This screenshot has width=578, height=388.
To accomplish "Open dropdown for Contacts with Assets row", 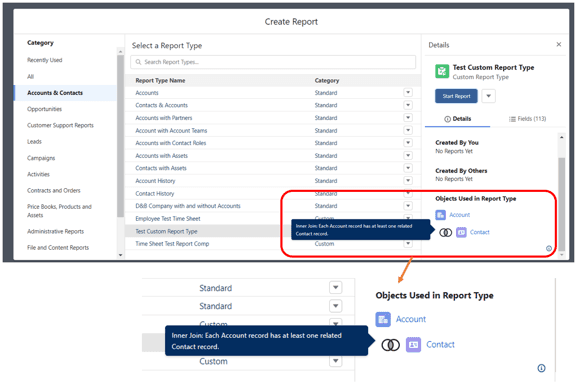I will point(408,168).
